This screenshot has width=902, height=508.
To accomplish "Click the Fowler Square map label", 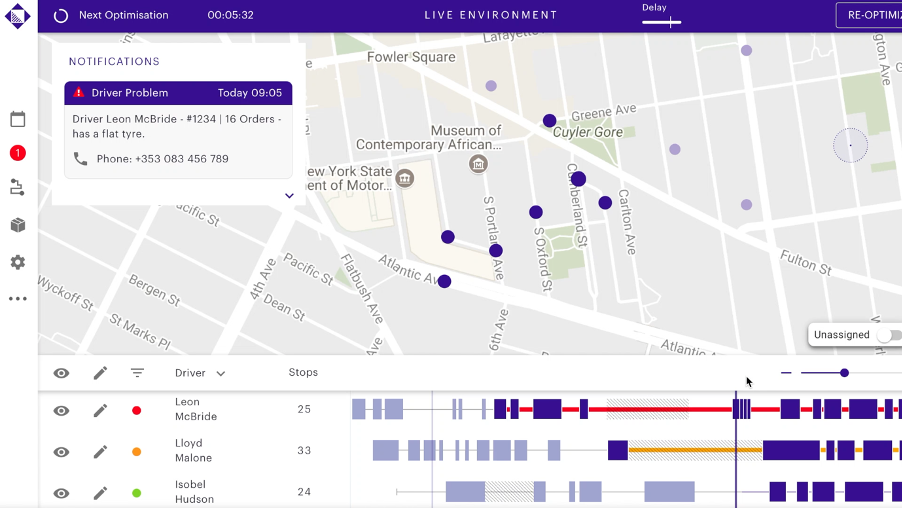I will [411, 57].
